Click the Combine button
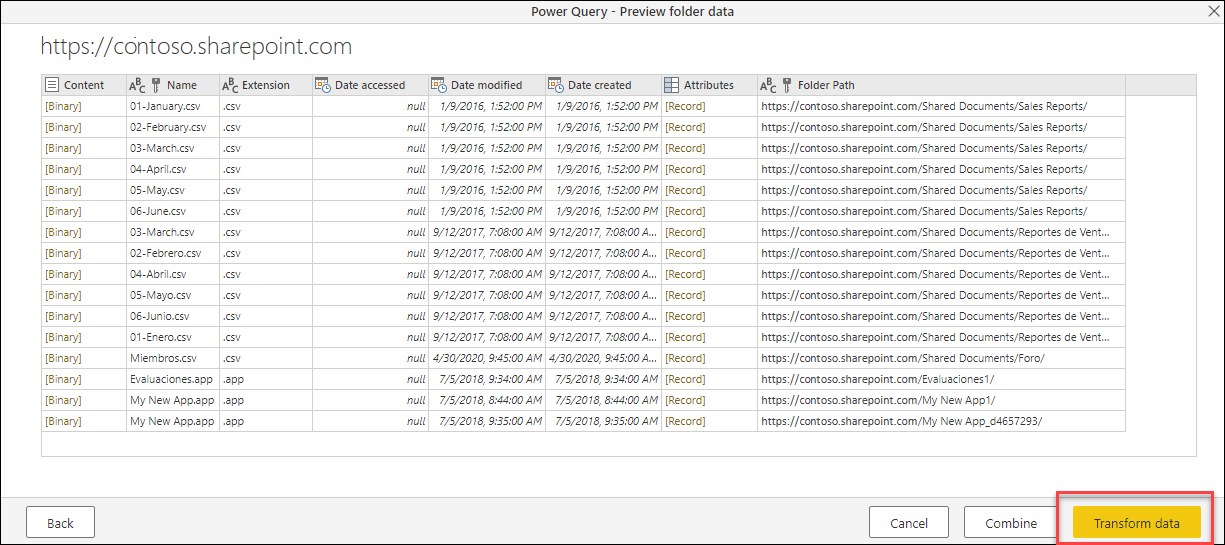 click(x=1011, y=523)
